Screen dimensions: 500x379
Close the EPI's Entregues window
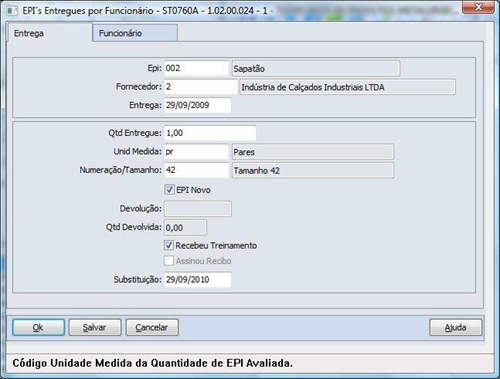[478, 7]
